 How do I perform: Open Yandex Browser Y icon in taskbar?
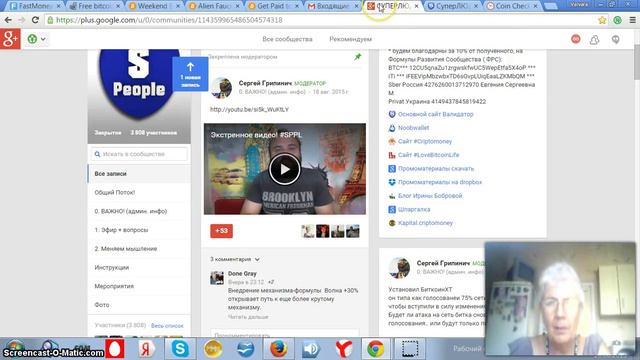tap(344, 349)
